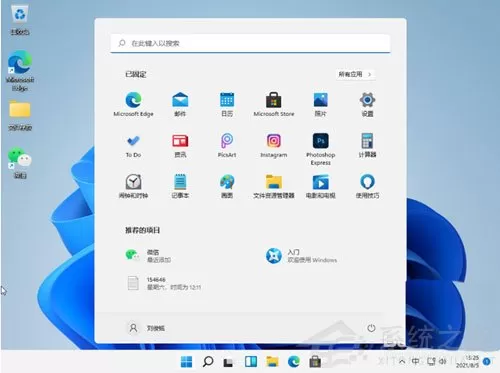Open the power options button
Viewport: 500px width, 373px height.
(x=371, y=328)
